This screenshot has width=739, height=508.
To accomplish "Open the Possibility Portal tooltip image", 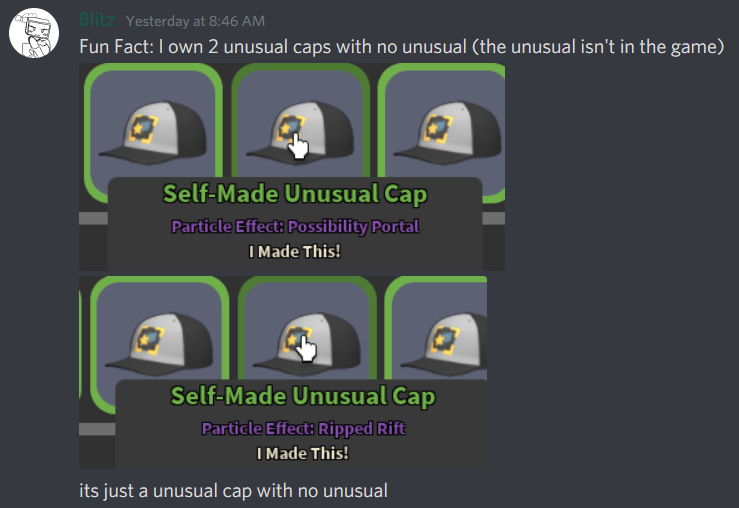I will point(292,167).
